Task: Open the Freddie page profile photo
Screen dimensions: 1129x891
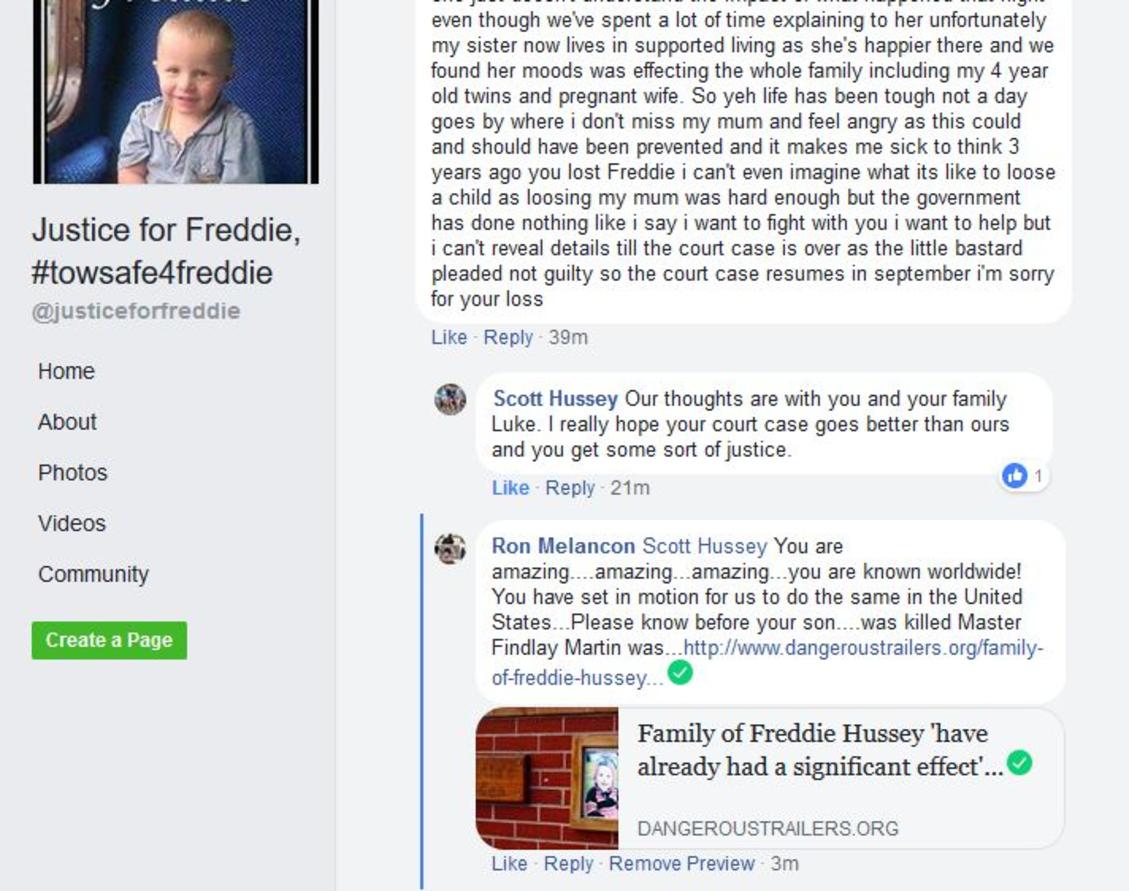Action: coord(175,91)
